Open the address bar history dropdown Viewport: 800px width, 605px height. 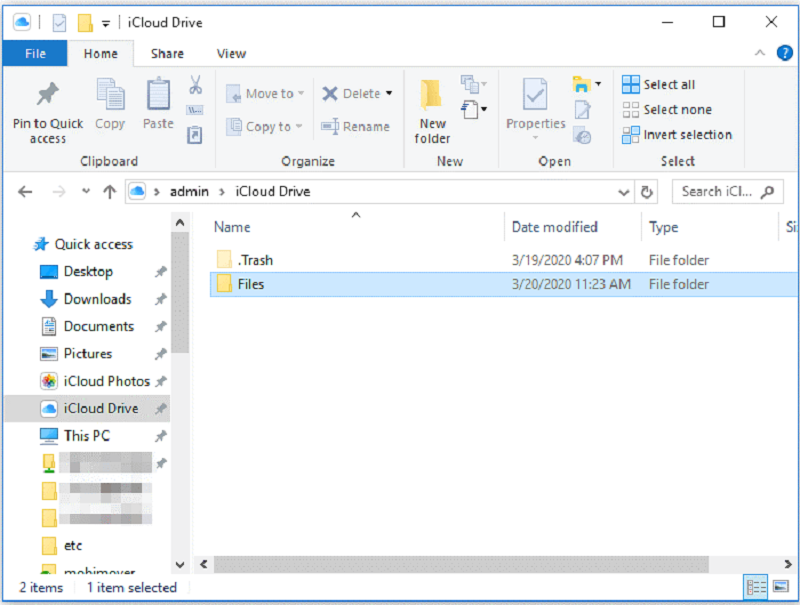tap(623, 191)
